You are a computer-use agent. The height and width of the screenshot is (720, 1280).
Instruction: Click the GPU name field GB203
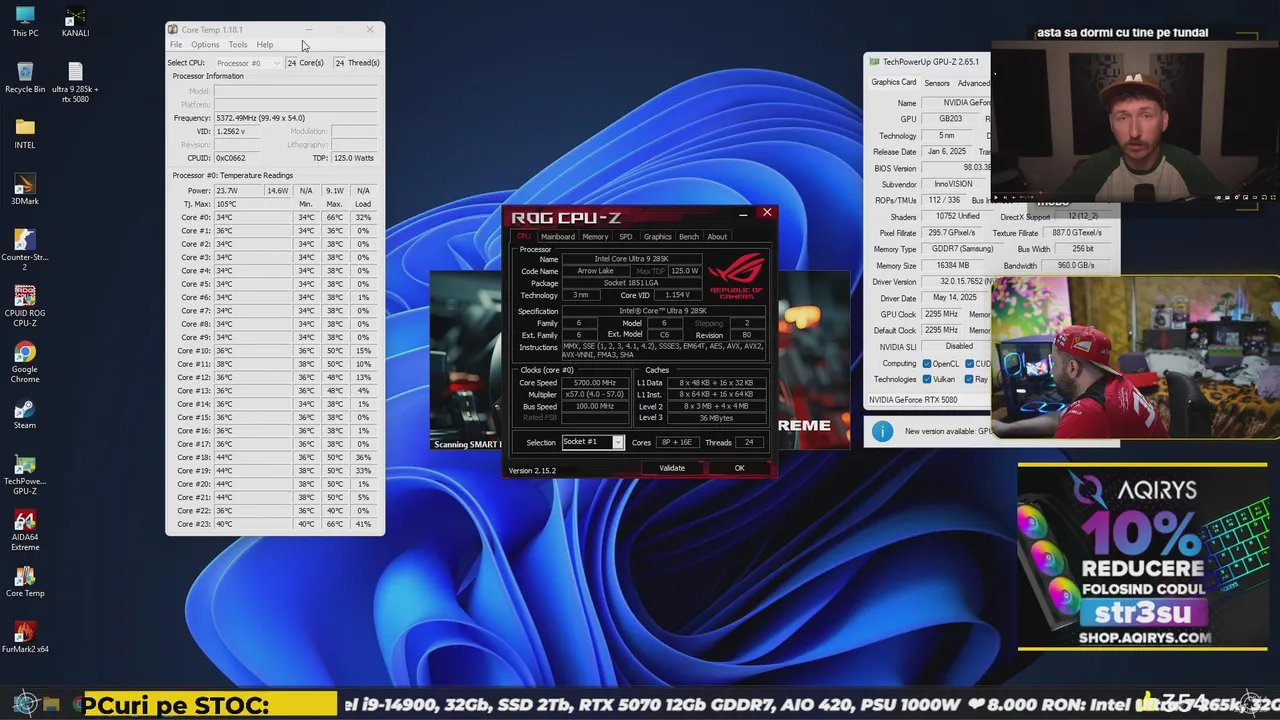point(950,119)
